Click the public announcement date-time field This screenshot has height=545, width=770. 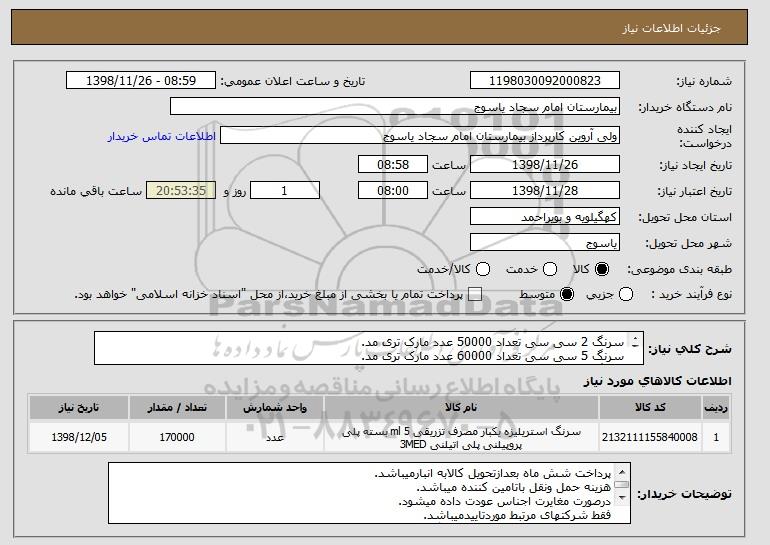click(x=141, y=81)
